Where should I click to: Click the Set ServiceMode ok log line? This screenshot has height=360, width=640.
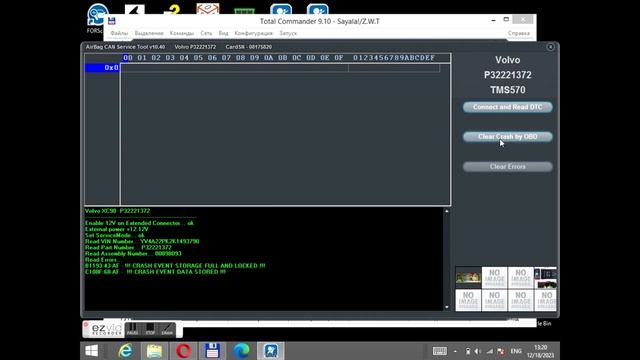tap(115, 235)
